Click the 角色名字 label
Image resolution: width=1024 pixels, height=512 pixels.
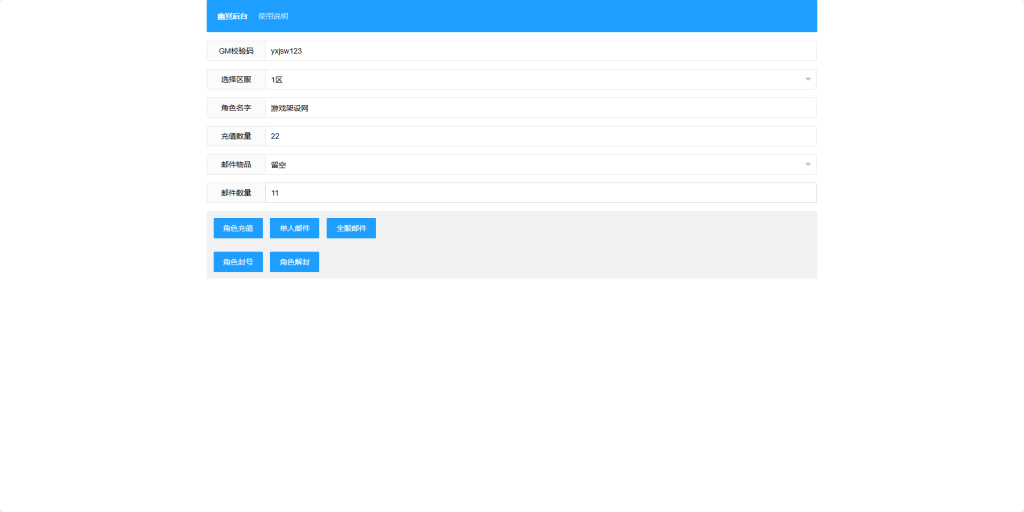pos(236,108)
